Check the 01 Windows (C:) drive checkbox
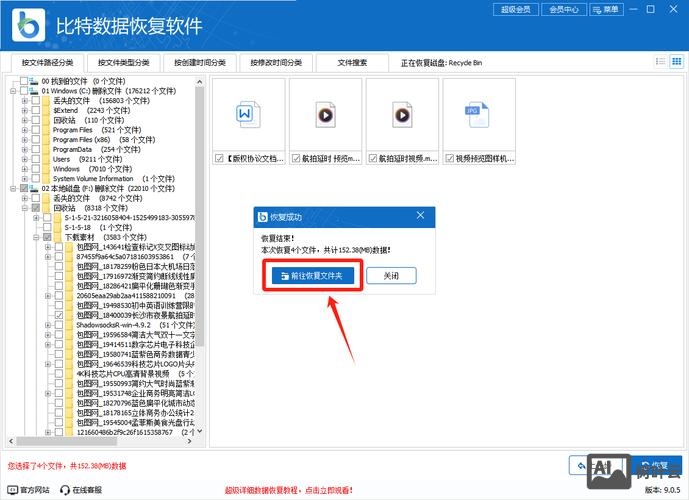 coord(24,91)
